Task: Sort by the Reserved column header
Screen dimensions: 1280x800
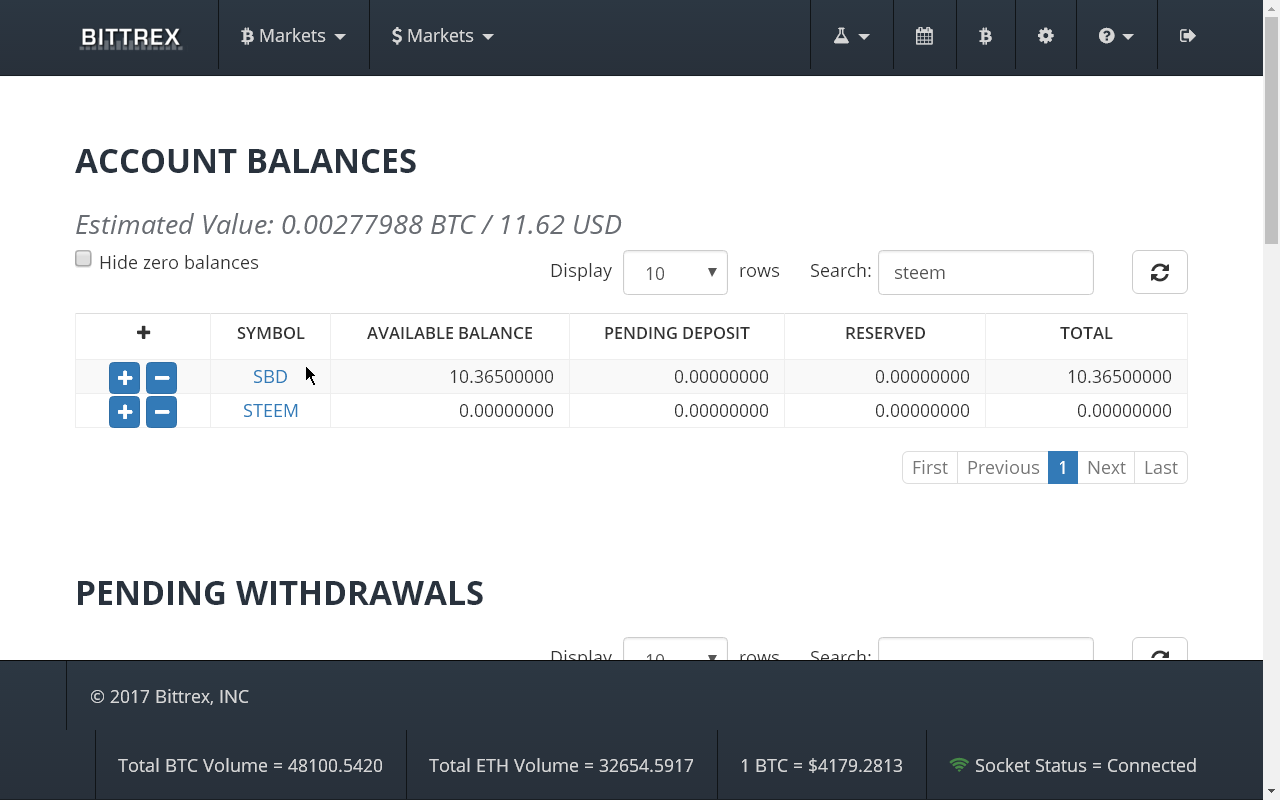Action: point(885,333)
